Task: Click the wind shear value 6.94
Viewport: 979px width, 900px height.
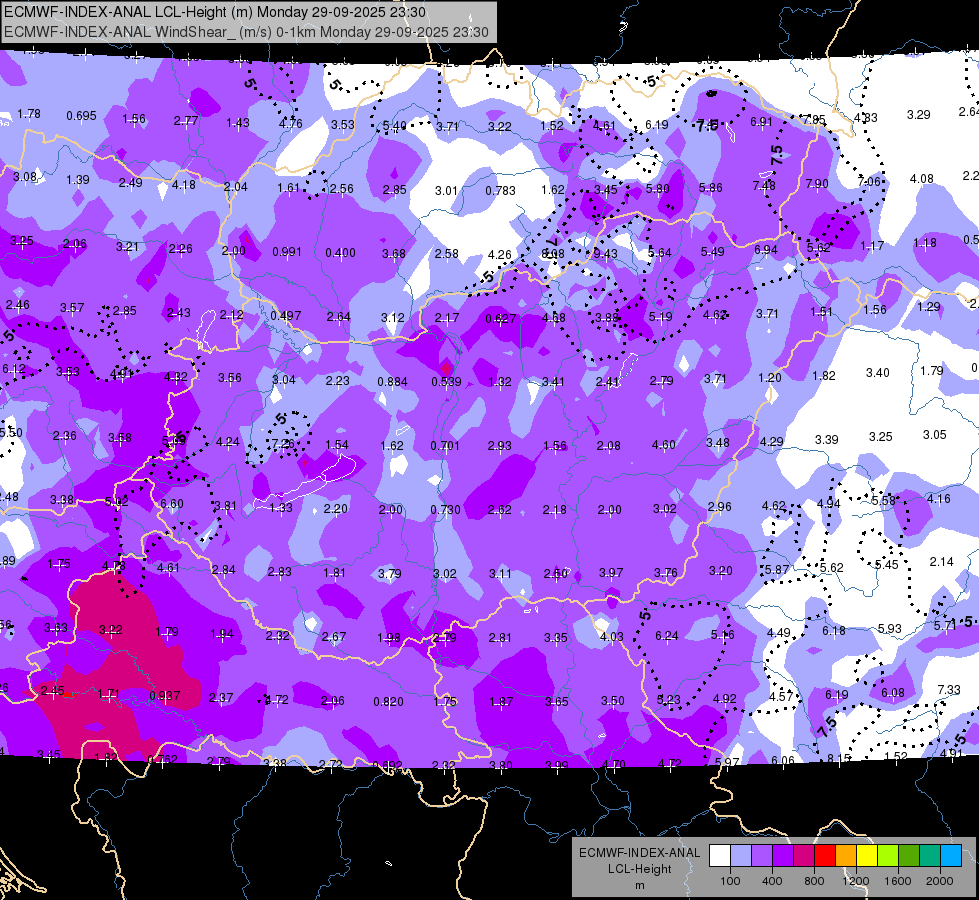Action: pos(765,250)
